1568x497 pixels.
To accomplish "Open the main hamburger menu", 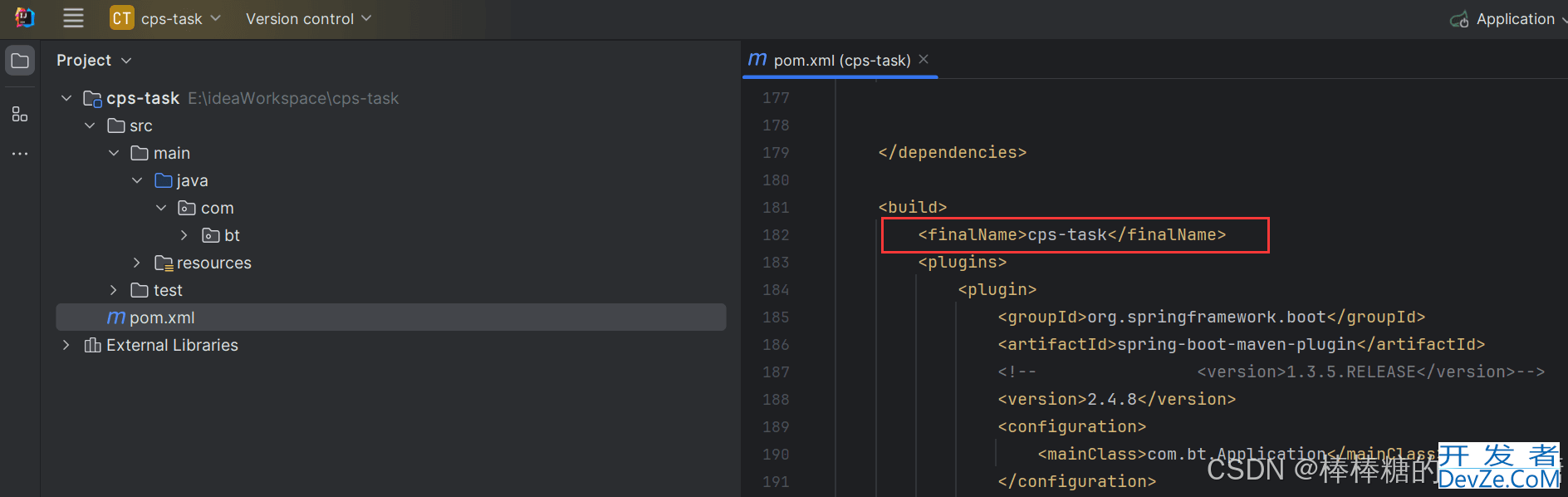I will 73,18.
